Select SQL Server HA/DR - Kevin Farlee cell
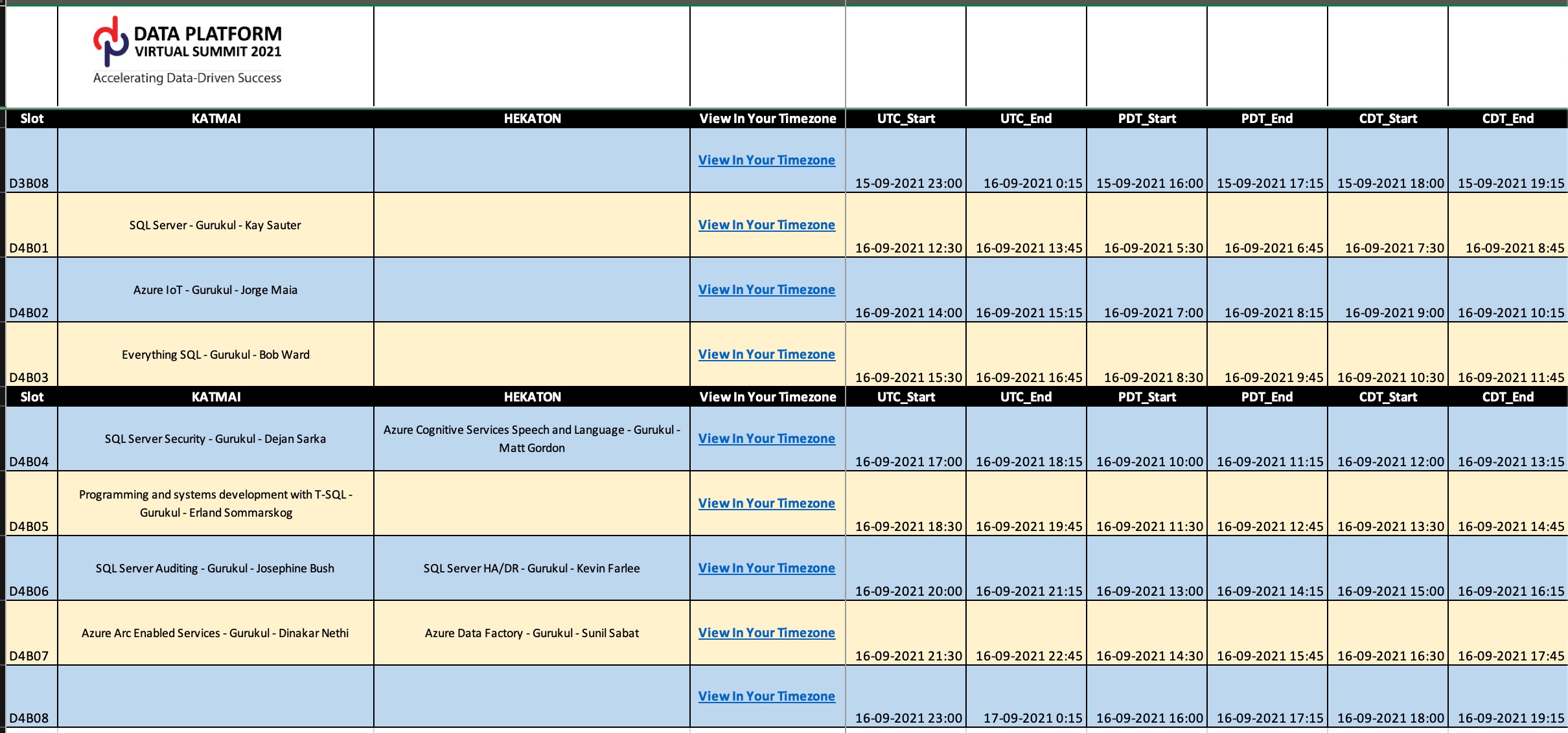 [532, 568]
